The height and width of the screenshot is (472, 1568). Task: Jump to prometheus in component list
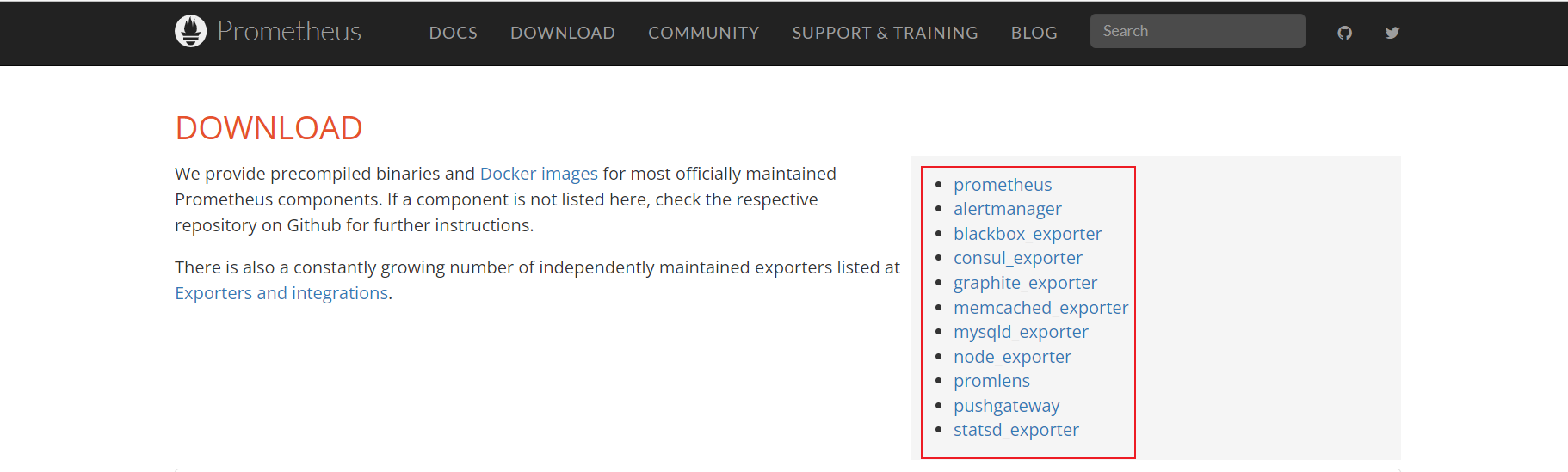1002,185
